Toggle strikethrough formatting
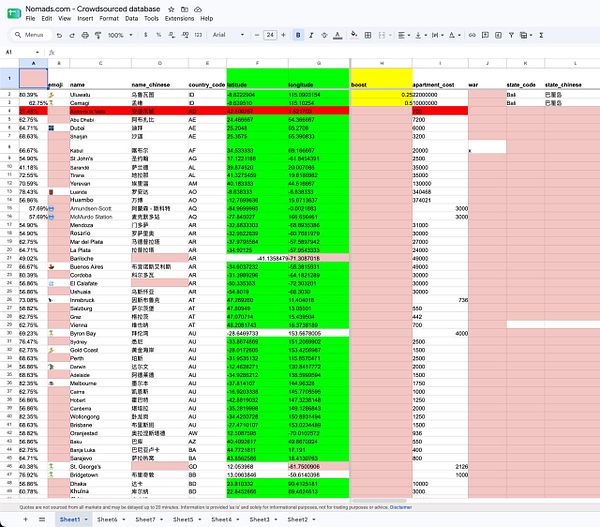This screenshot has width=600, height=527. [x=324, y=35]
